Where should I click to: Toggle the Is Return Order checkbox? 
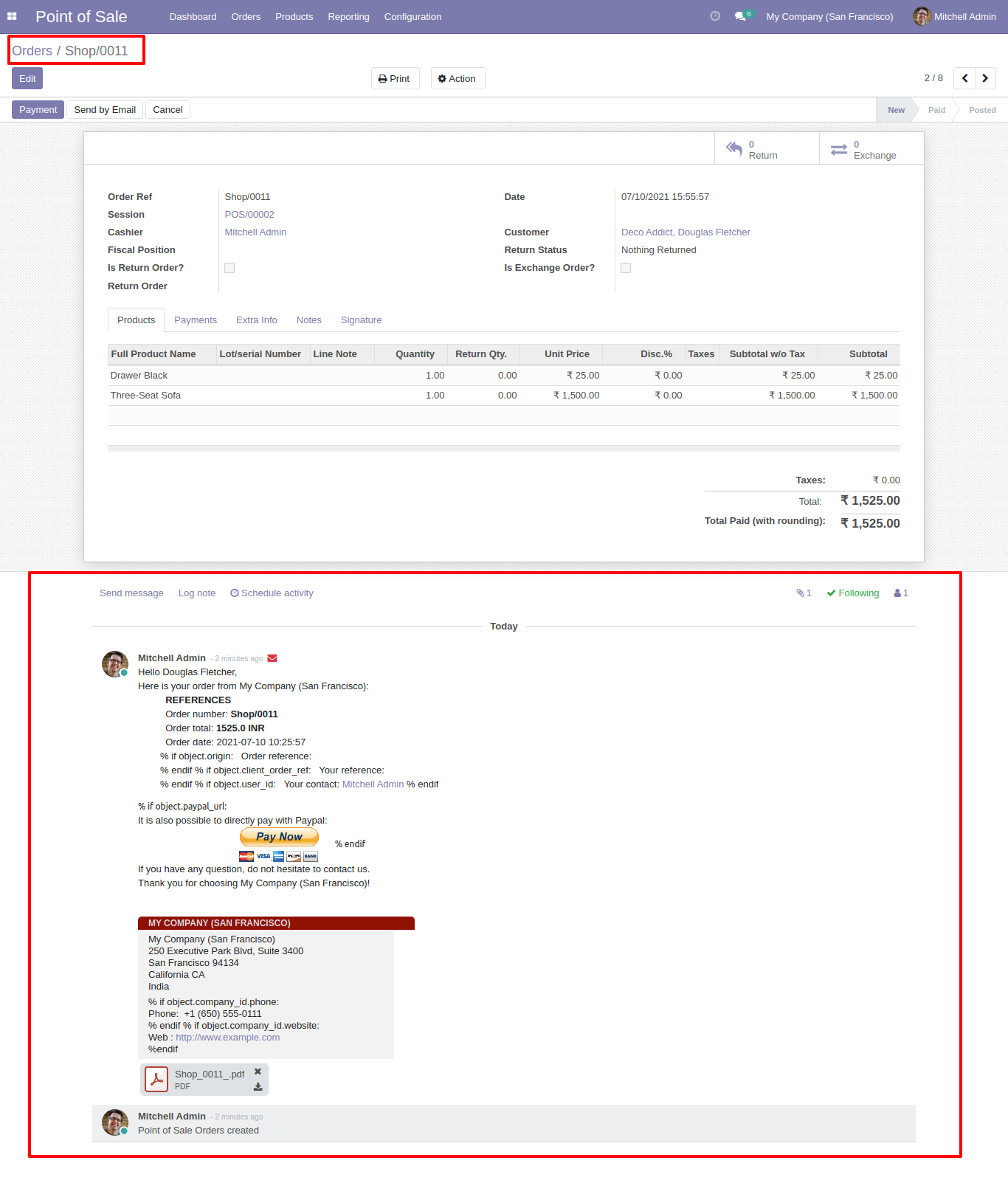coord(229,268)
